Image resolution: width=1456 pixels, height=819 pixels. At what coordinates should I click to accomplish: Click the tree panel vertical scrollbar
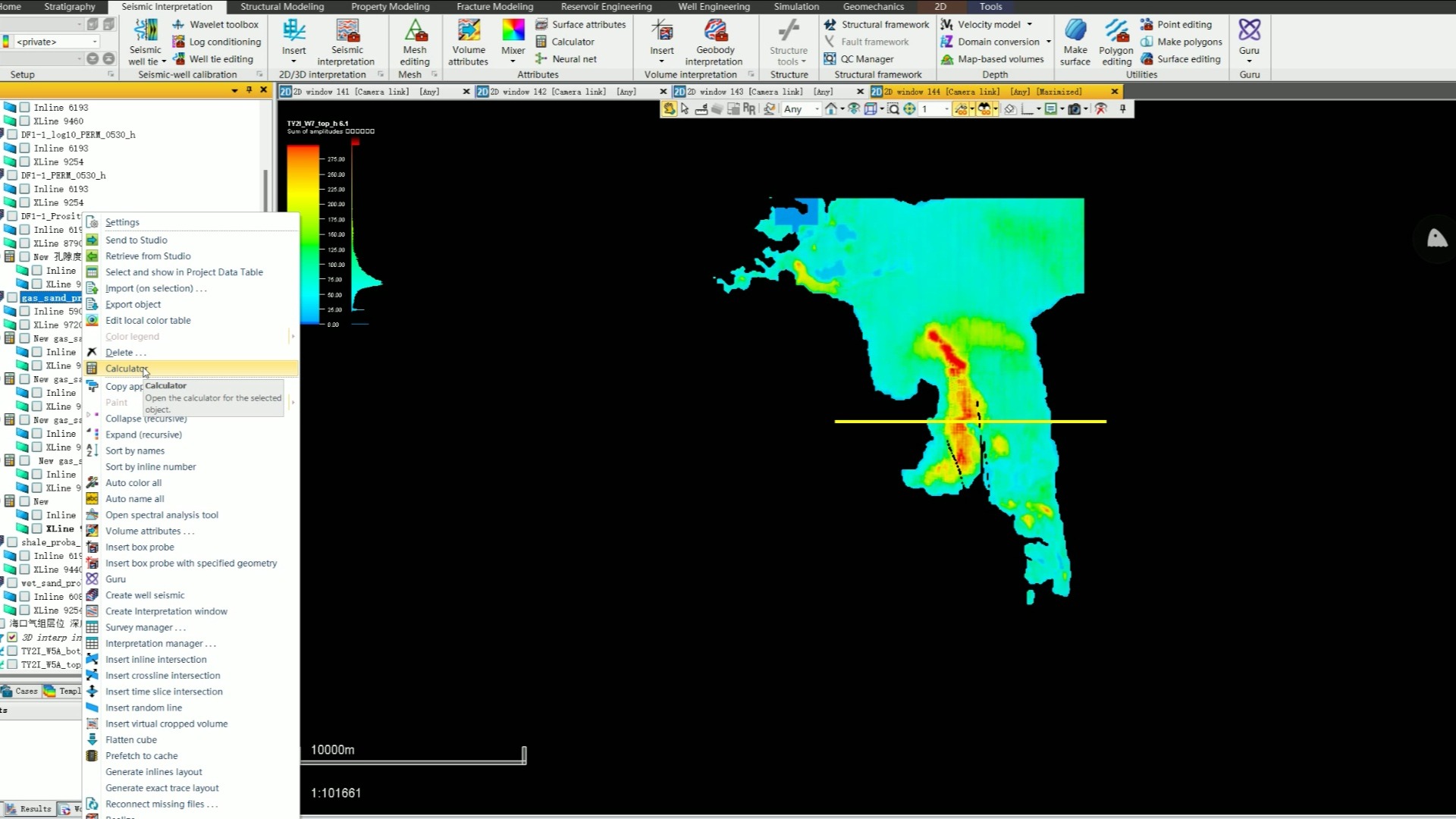tap(265, 190)
